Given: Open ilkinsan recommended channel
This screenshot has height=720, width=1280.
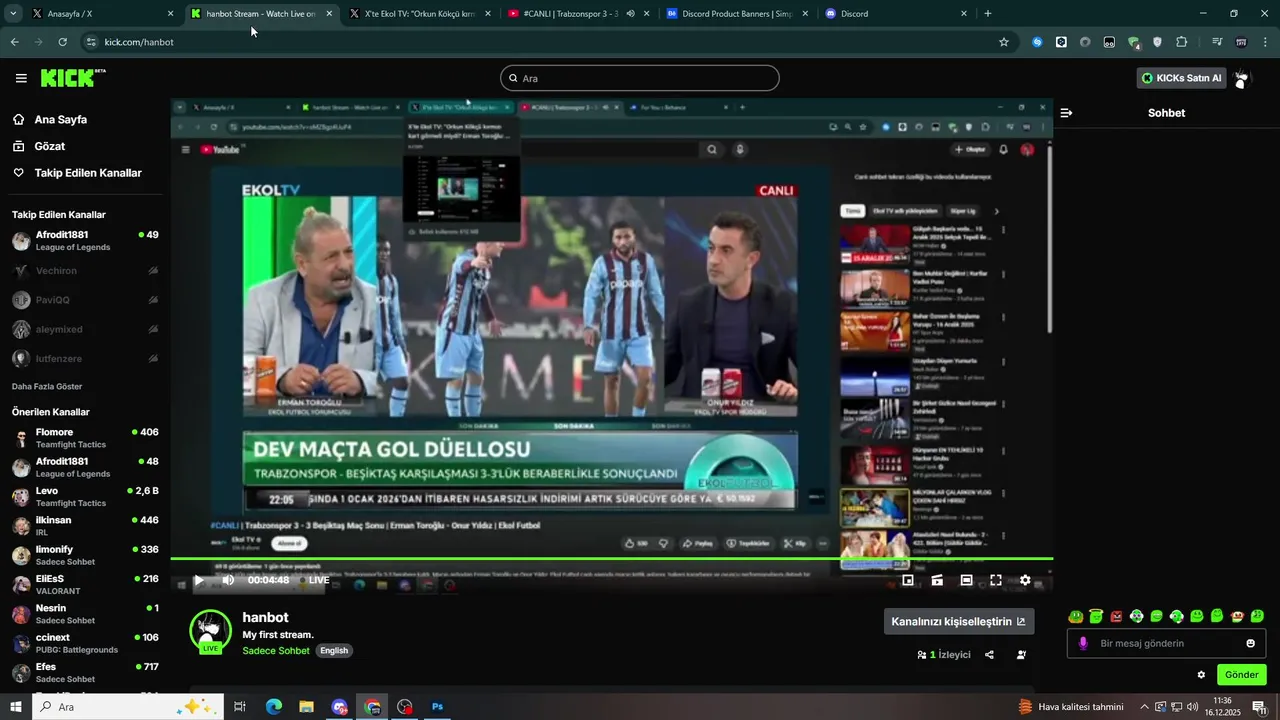Looking at the screenshot, I should click(x=85, y=526).
